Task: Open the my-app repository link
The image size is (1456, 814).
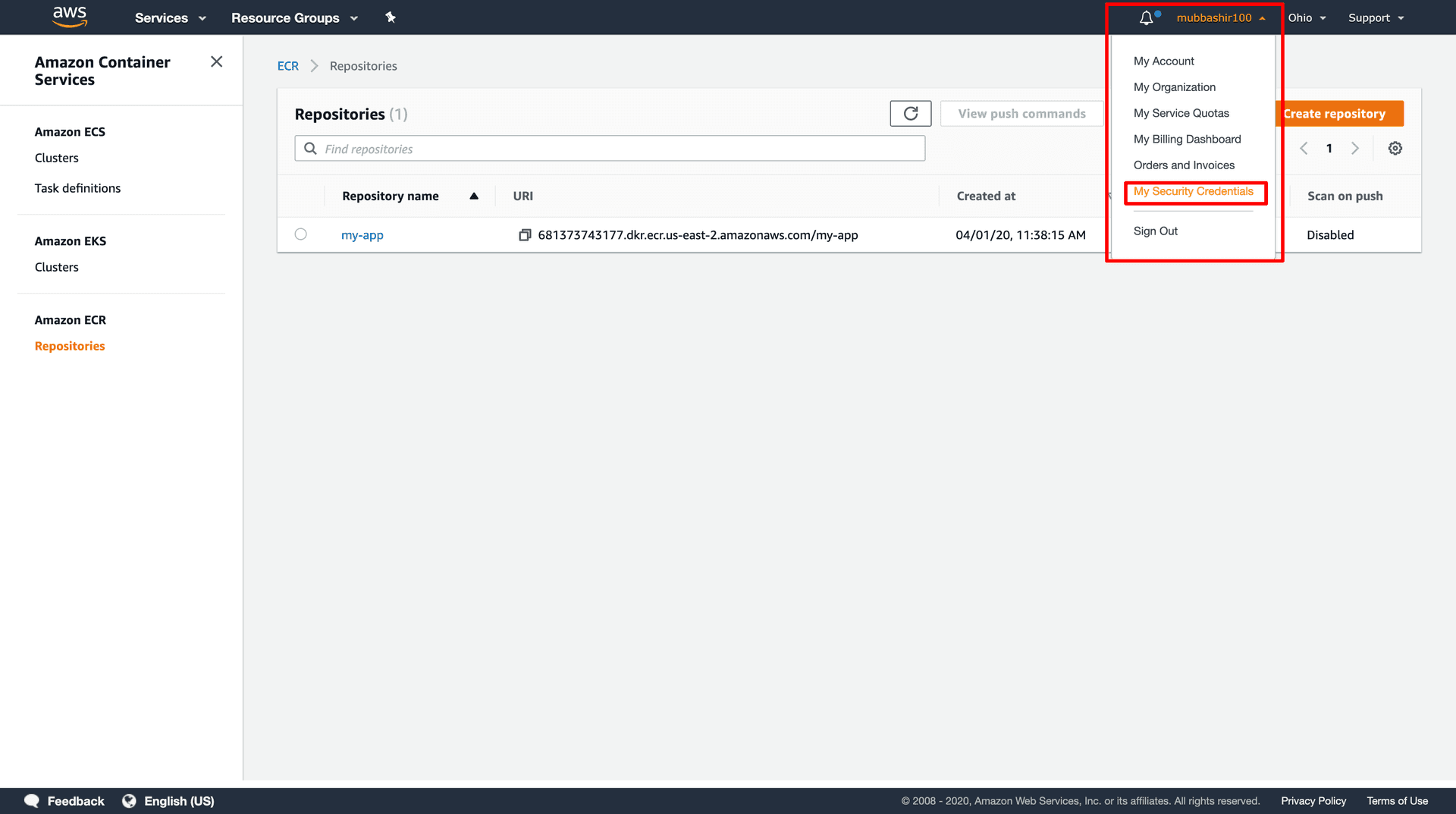Action: pyautogui.click(x=362, y=235)
